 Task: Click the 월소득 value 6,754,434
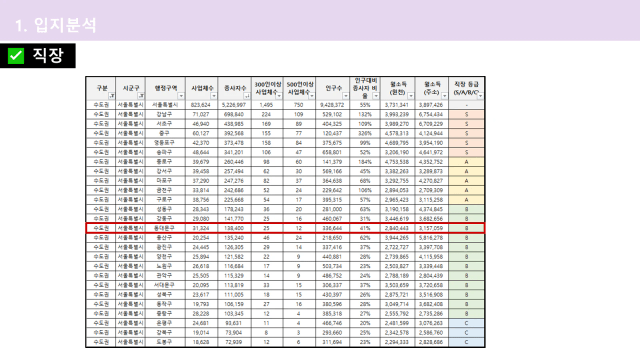[431, 114]
